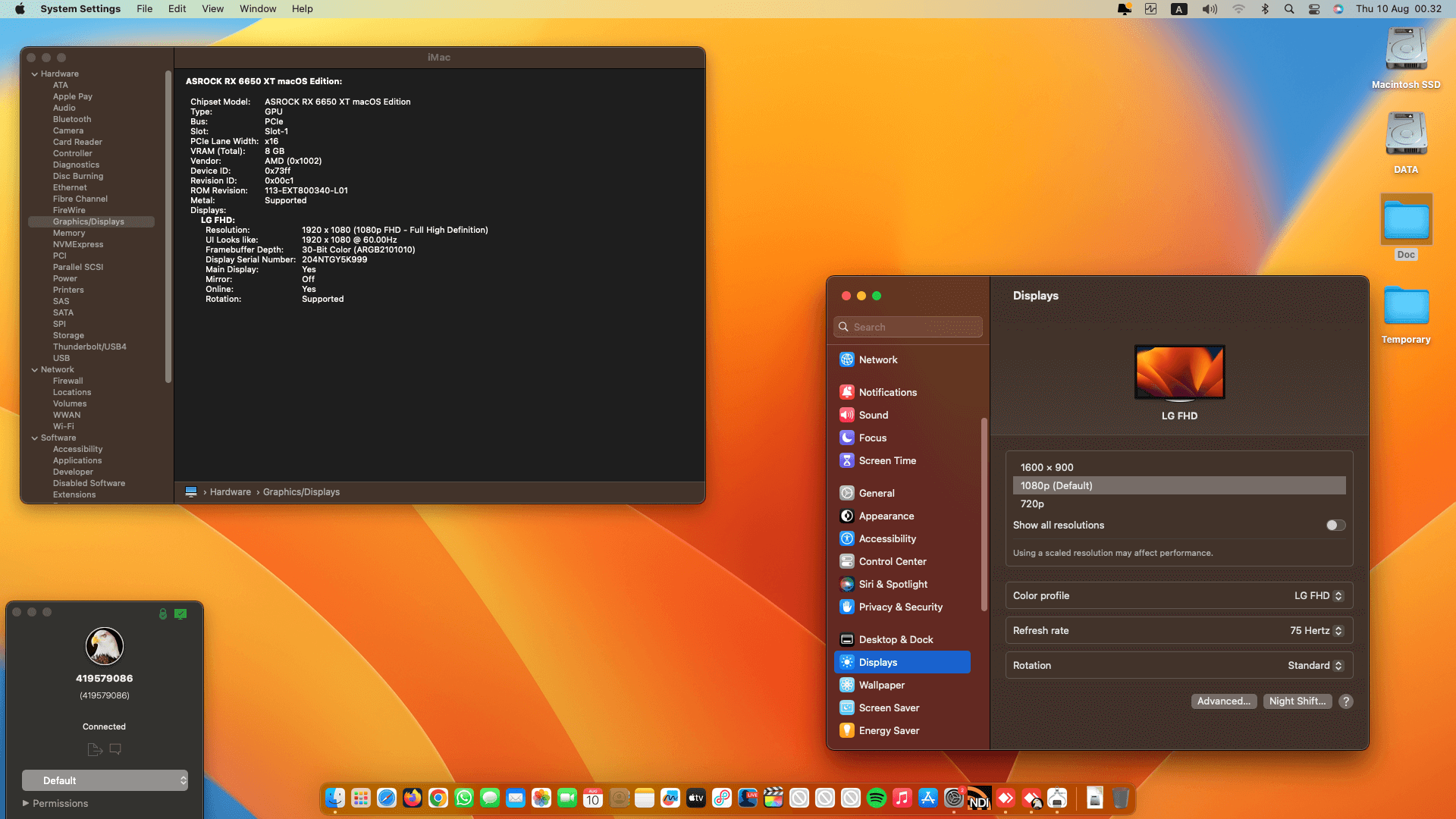1456x819 pixels.
Task: Launch Spotify from the Dock
Action: [877, 798]
